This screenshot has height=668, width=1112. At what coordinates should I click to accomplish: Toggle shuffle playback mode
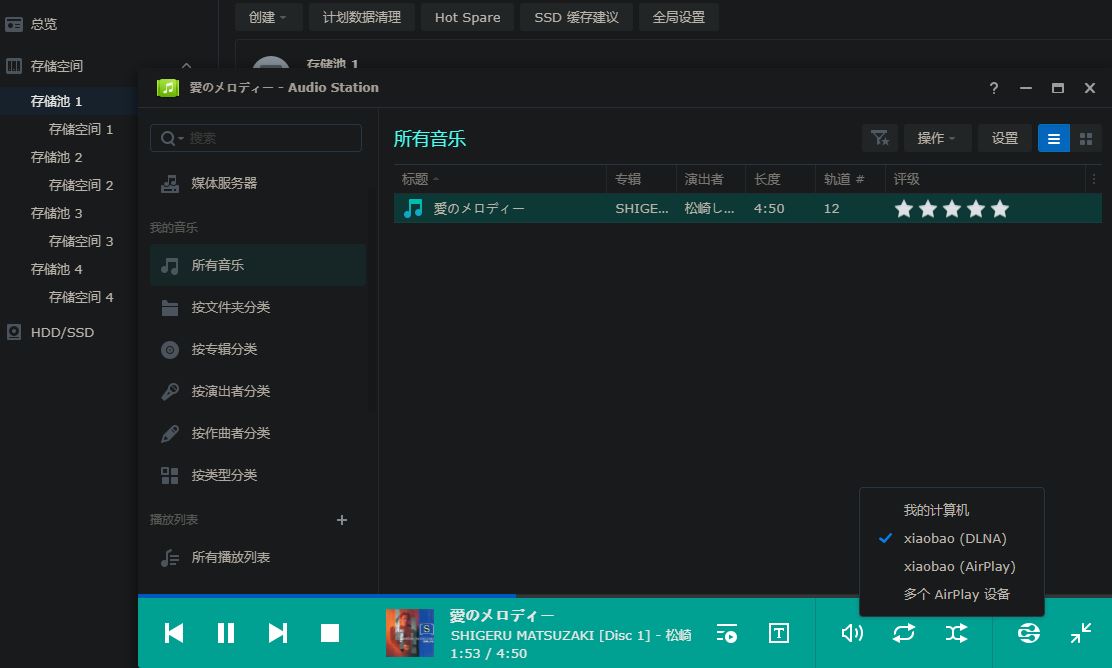[x=956, y=633]
